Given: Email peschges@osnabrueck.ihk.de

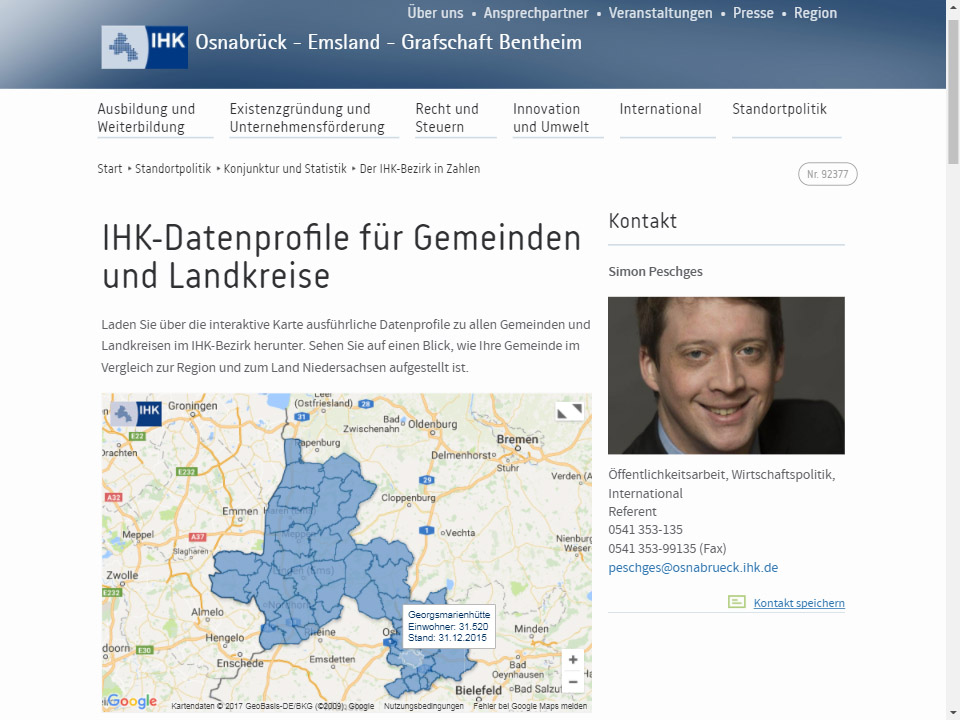Looking at the screenshot, I should pos(692,568).
